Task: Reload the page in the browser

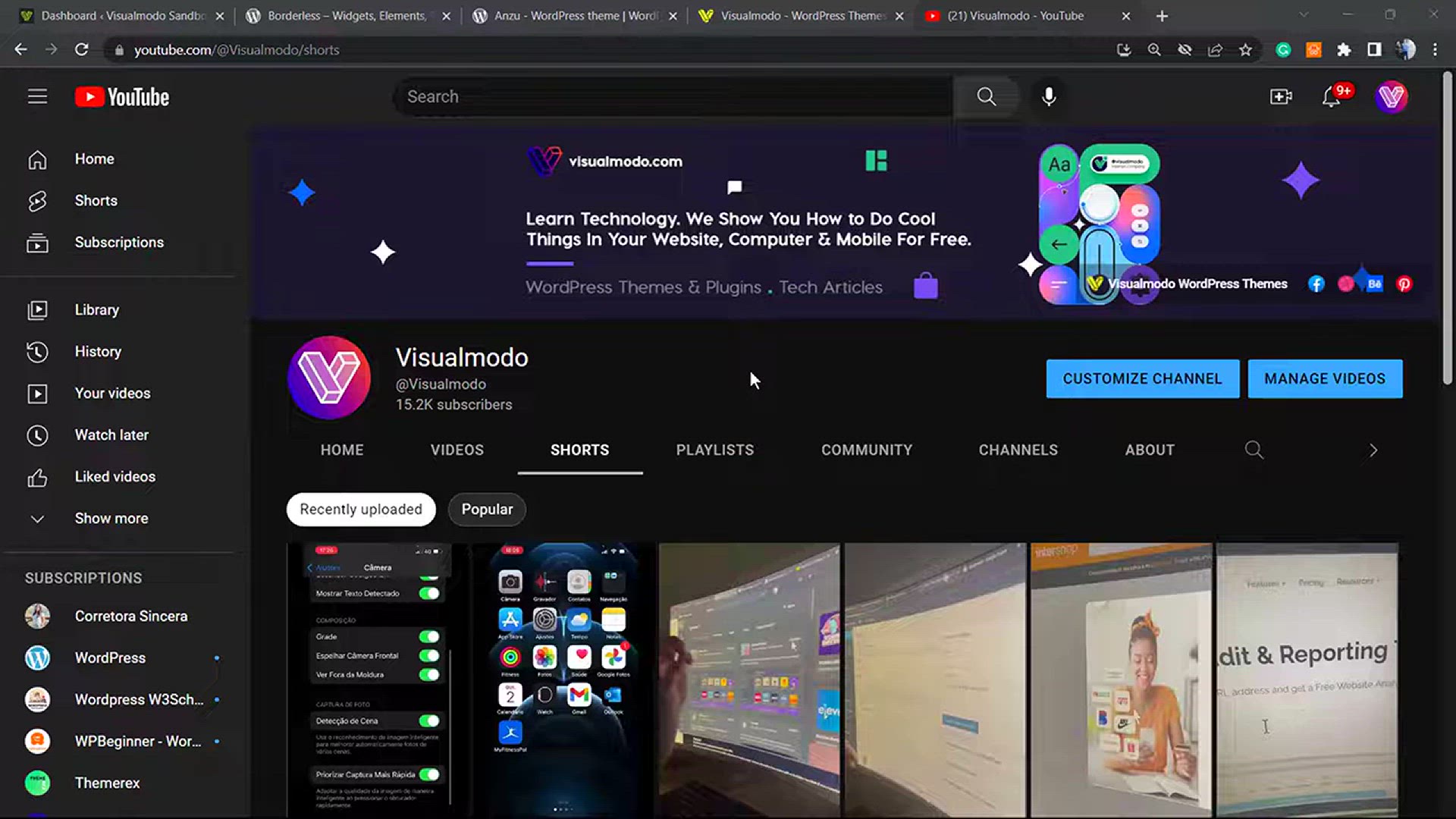Action: (x=81, y=49)
